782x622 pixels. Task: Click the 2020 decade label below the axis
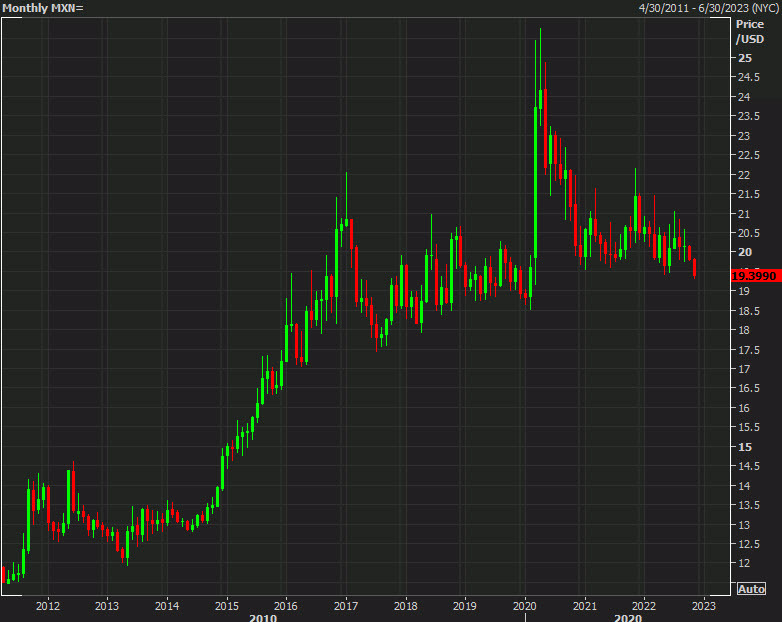point(628,618)
